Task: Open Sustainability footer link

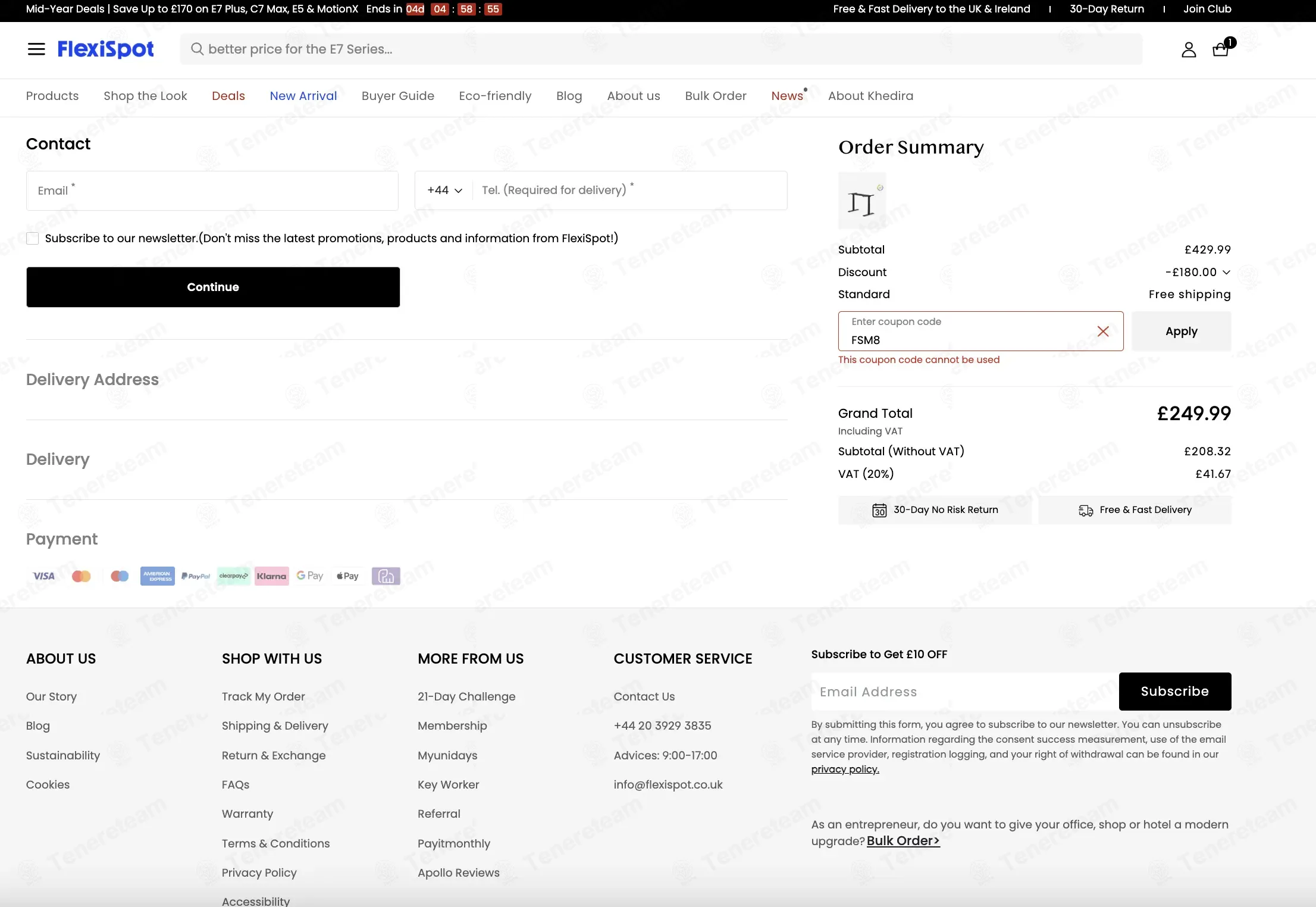Action: coord(63,756)
